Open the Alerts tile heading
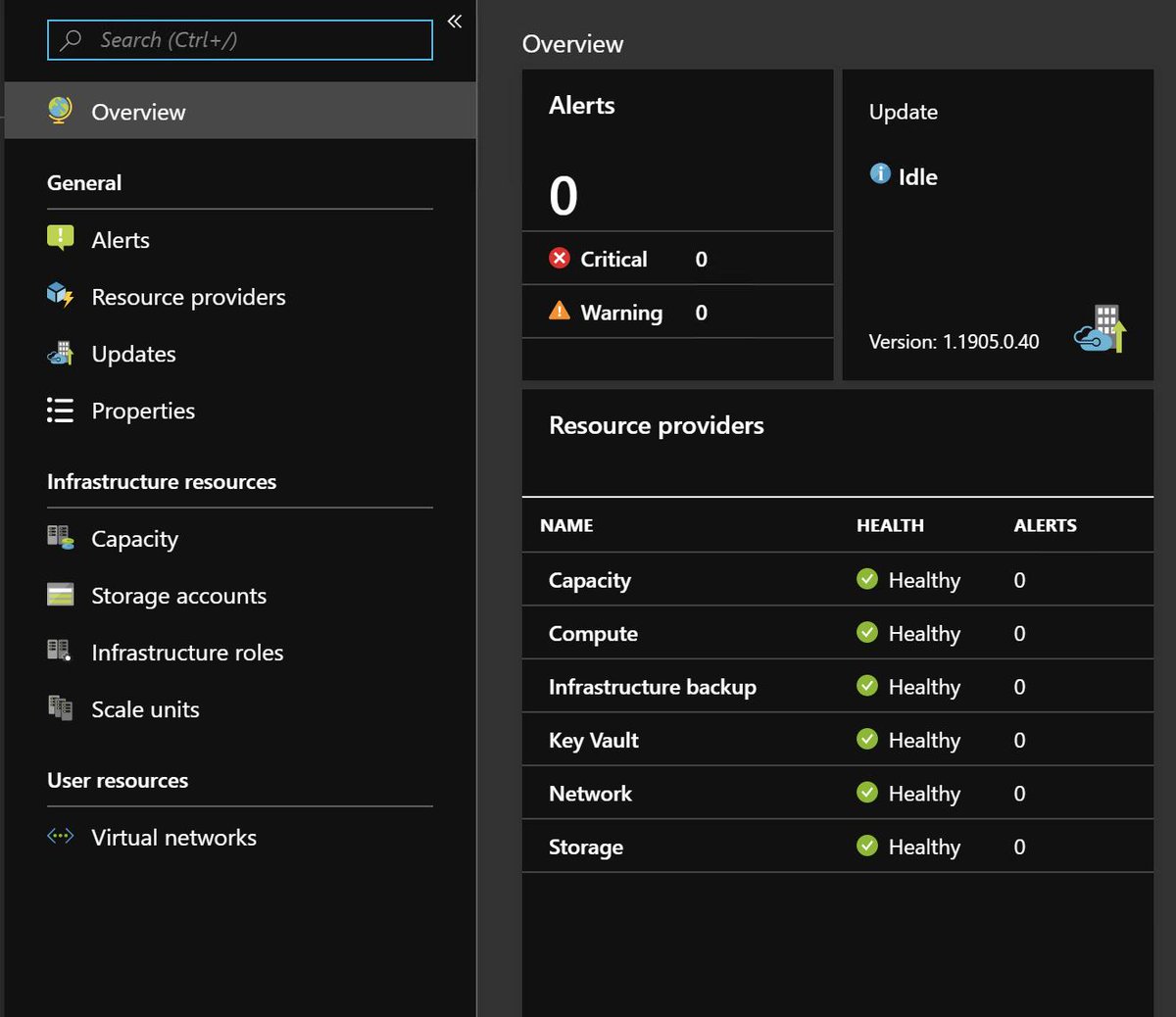The height and width of the screenshot is (1017, 1176). point(582,105)
